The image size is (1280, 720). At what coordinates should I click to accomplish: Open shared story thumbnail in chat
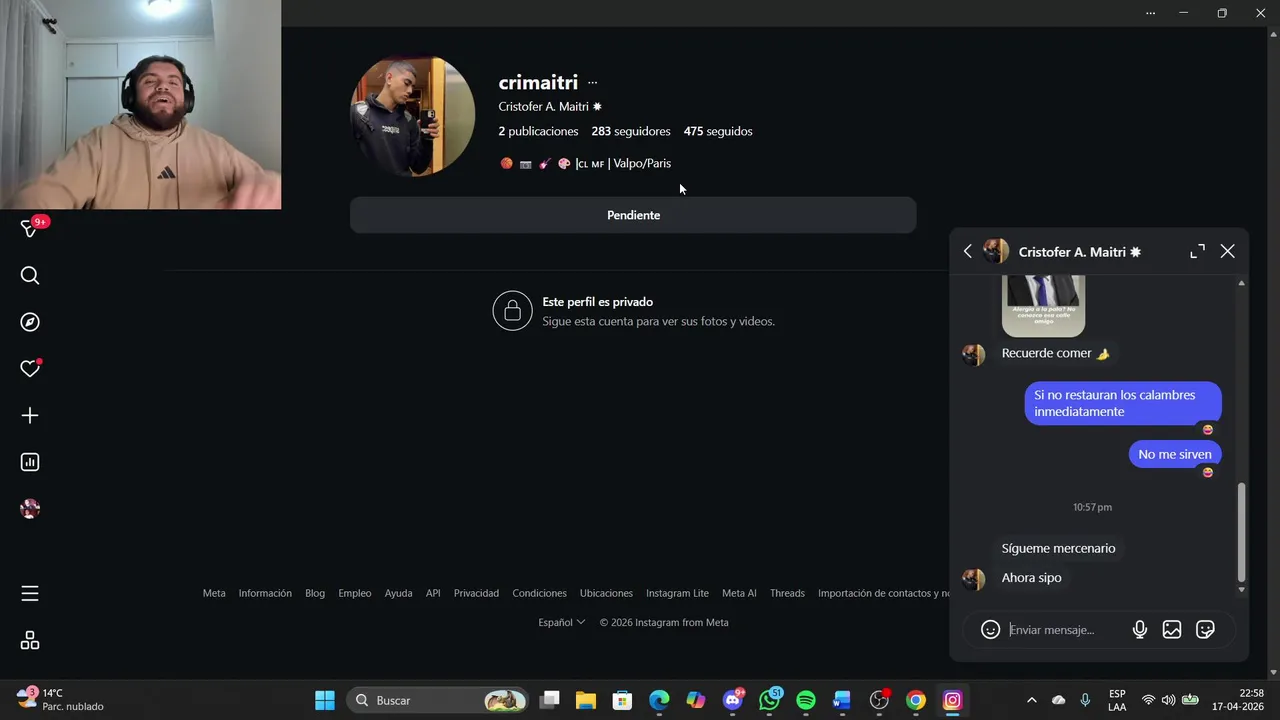tap(1043, 306)
